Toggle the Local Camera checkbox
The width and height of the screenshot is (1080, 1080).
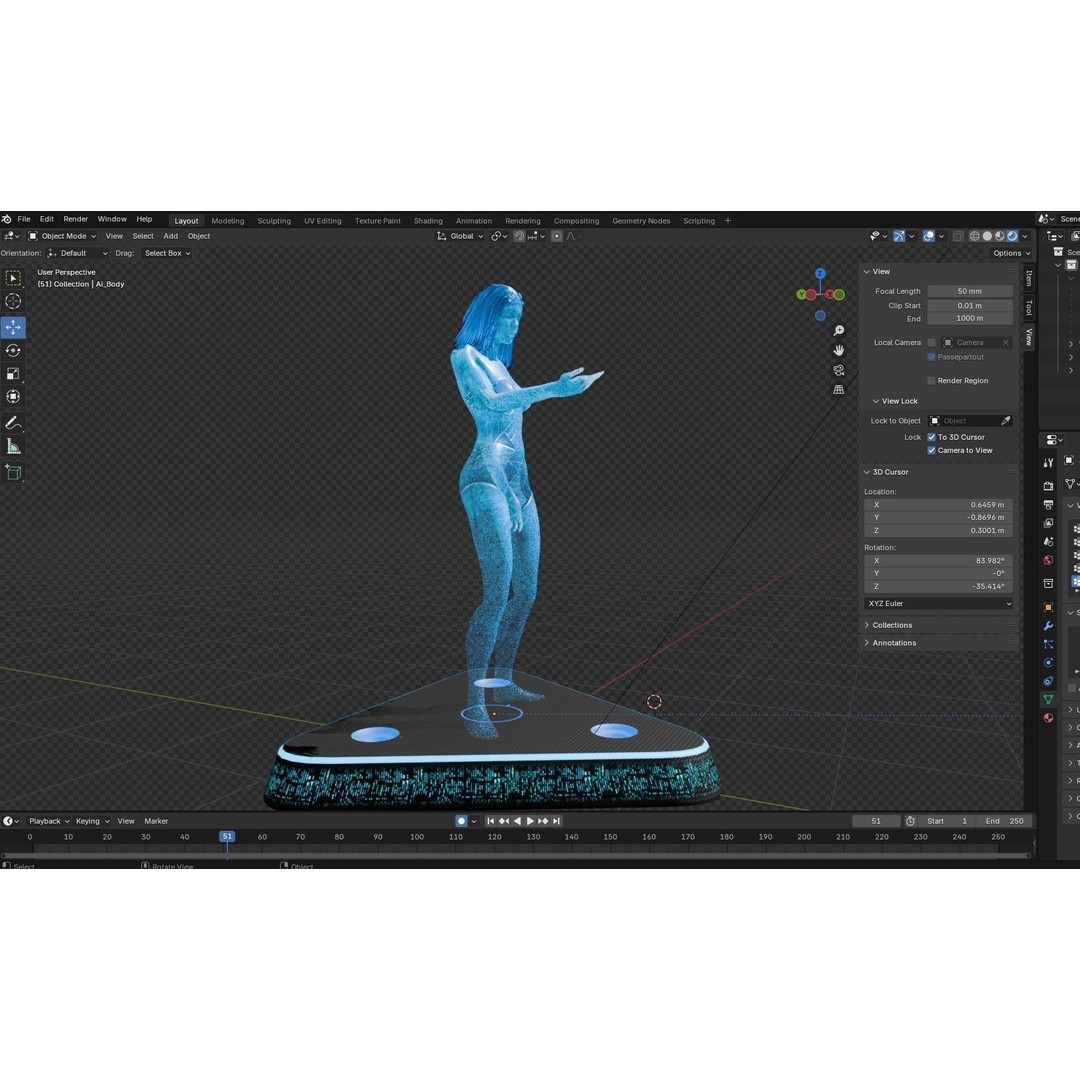coord(932,342)
